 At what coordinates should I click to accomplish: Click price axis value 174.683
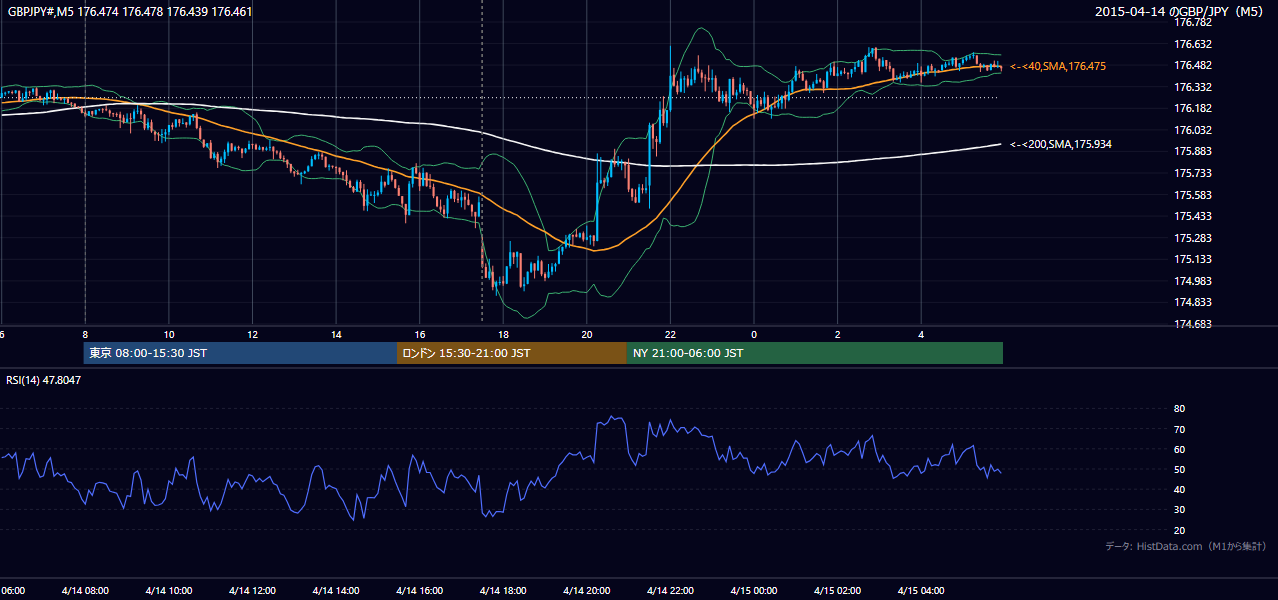pyautogui.click(x=1193, y=324)
